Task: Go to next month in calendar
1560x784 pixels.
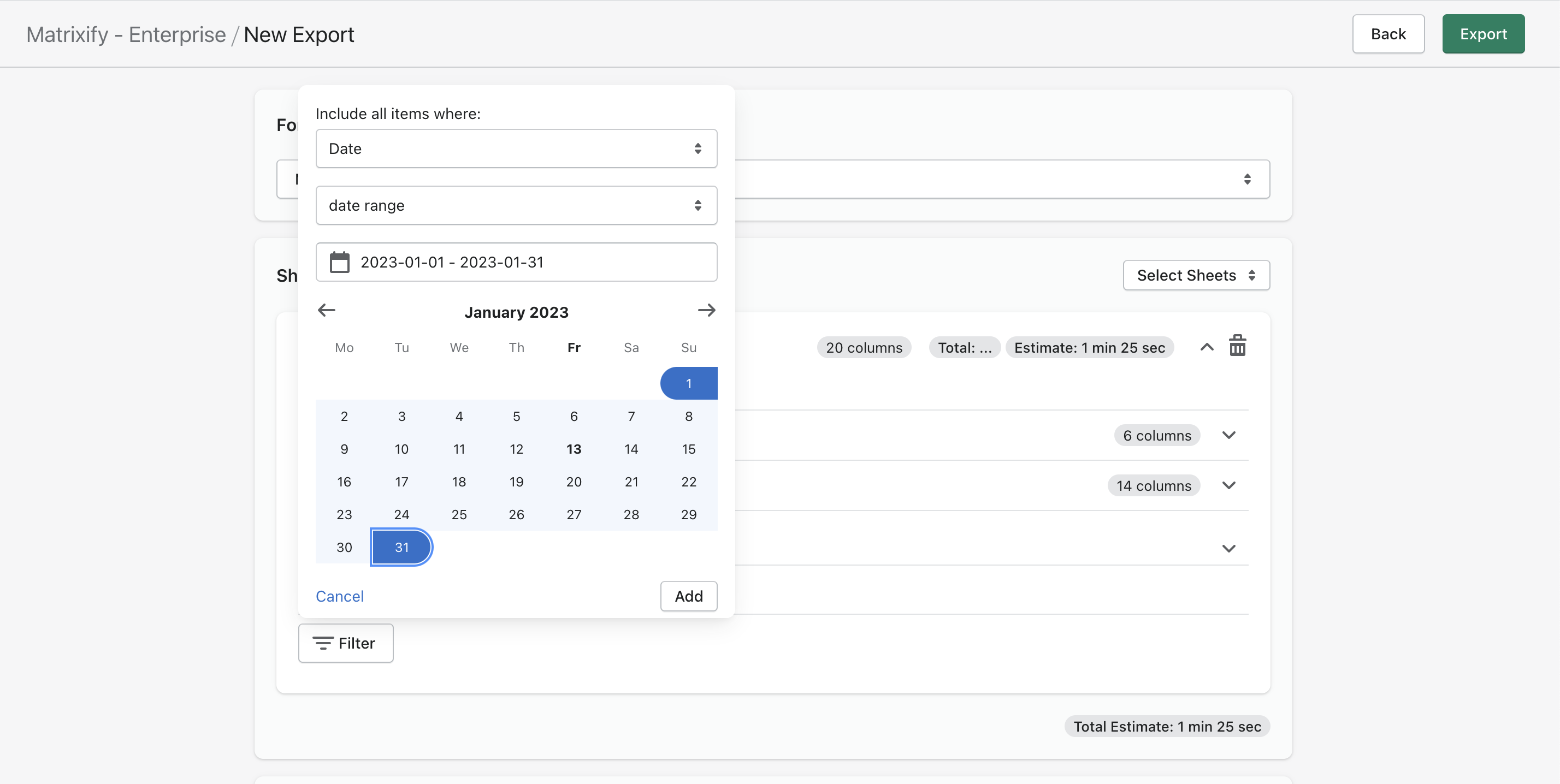Action: point(706,311)
